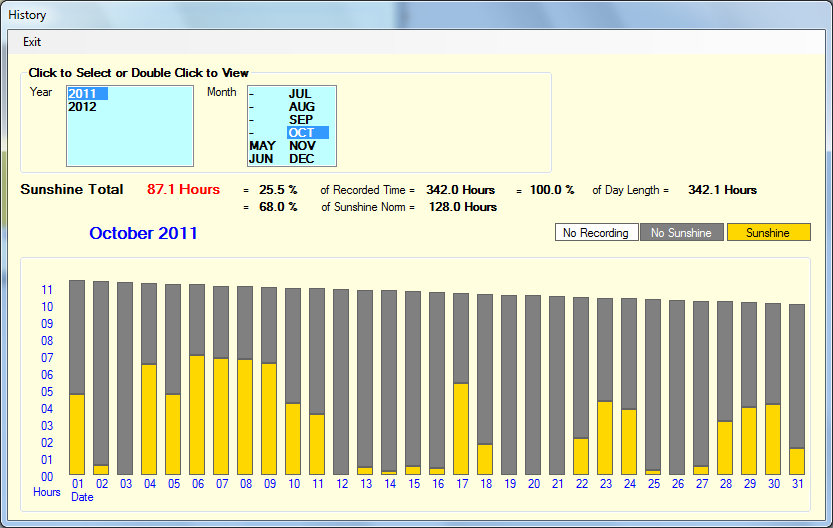Image resolution: width=833 pixels, height=528 pixels.
Task: Click the yellow sunshine bar for day 06
Action: [x=197, y=414]
